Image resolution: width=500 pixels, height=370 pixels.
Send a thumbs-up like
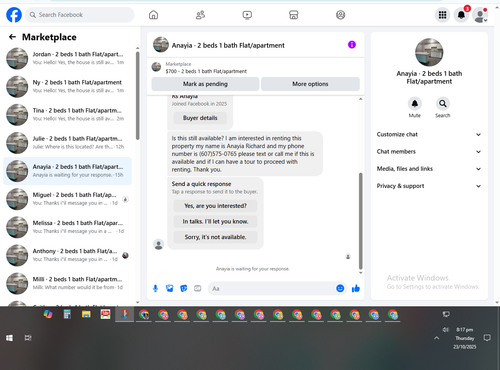point(356,288)
